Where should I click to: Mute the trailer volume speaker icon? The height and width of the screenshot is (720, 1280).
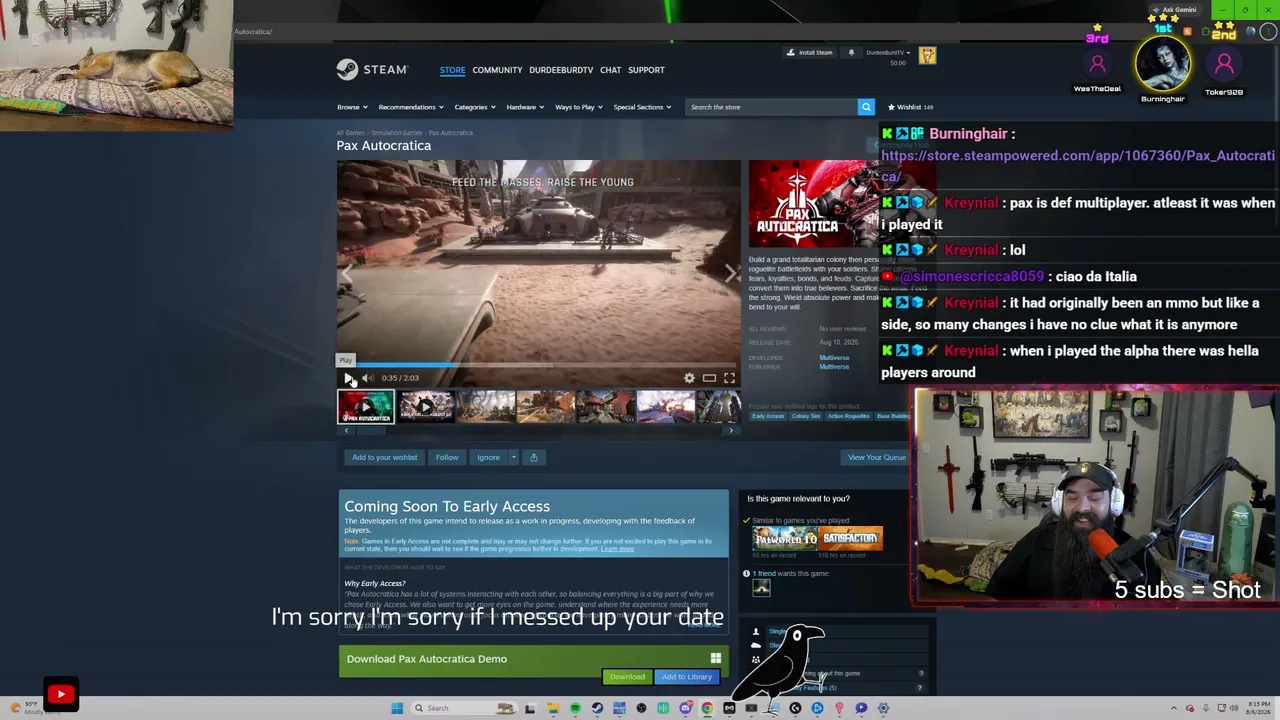(367, 378)
